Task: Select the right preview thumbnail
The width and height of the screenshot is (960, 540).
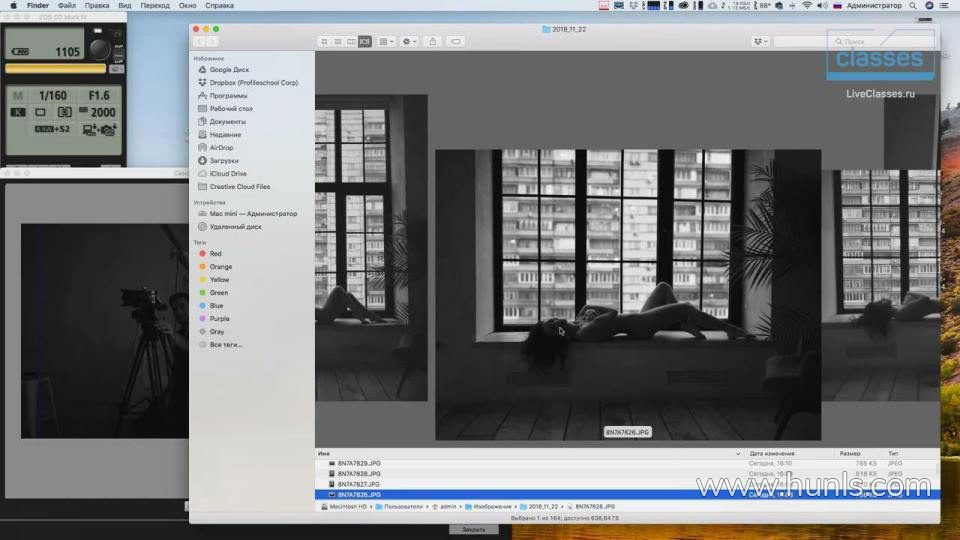Action: (x=880, y=285)
